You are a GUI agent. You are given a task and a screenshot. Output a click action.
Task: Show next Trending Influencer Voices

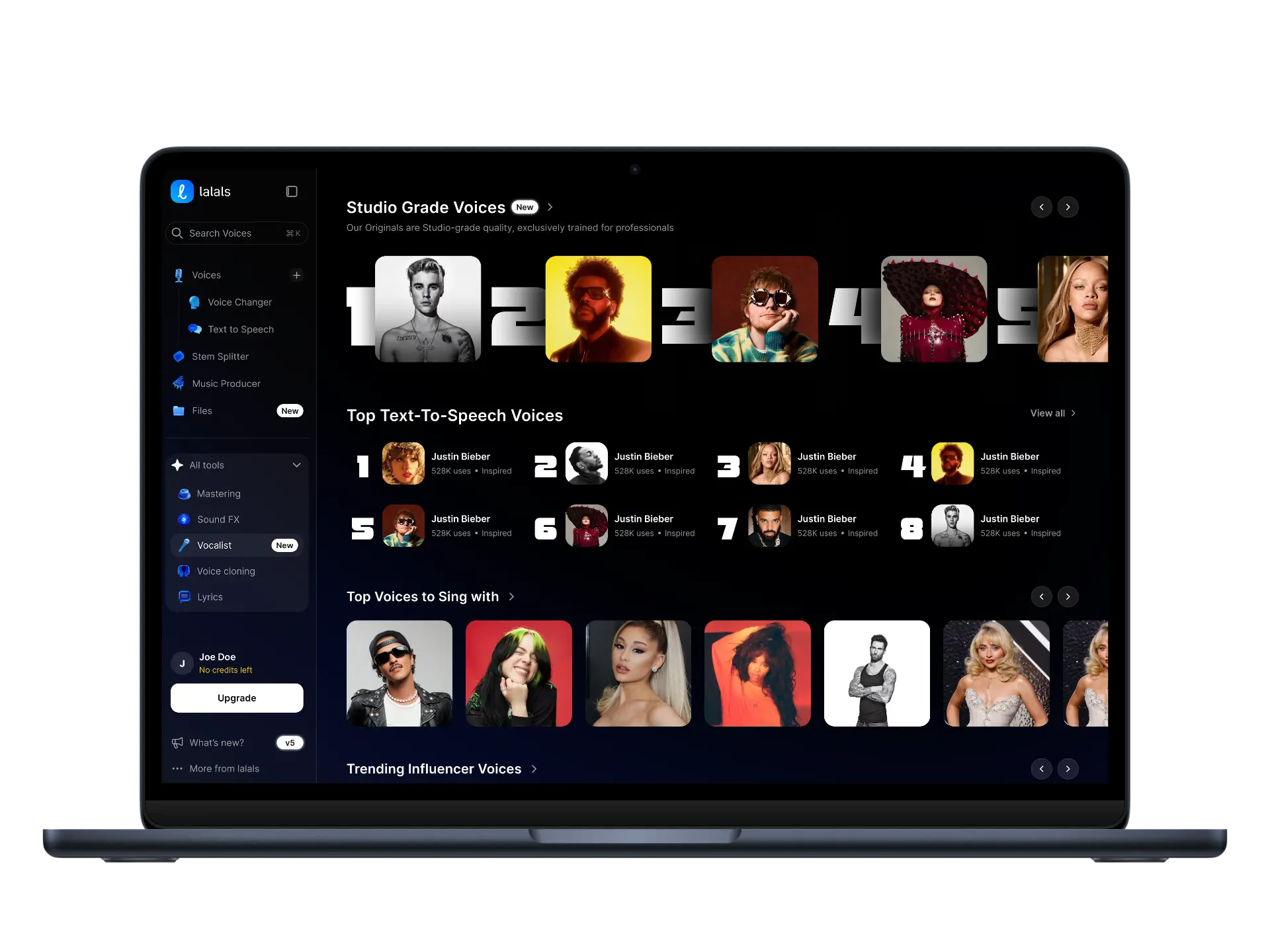[1068, 769]
